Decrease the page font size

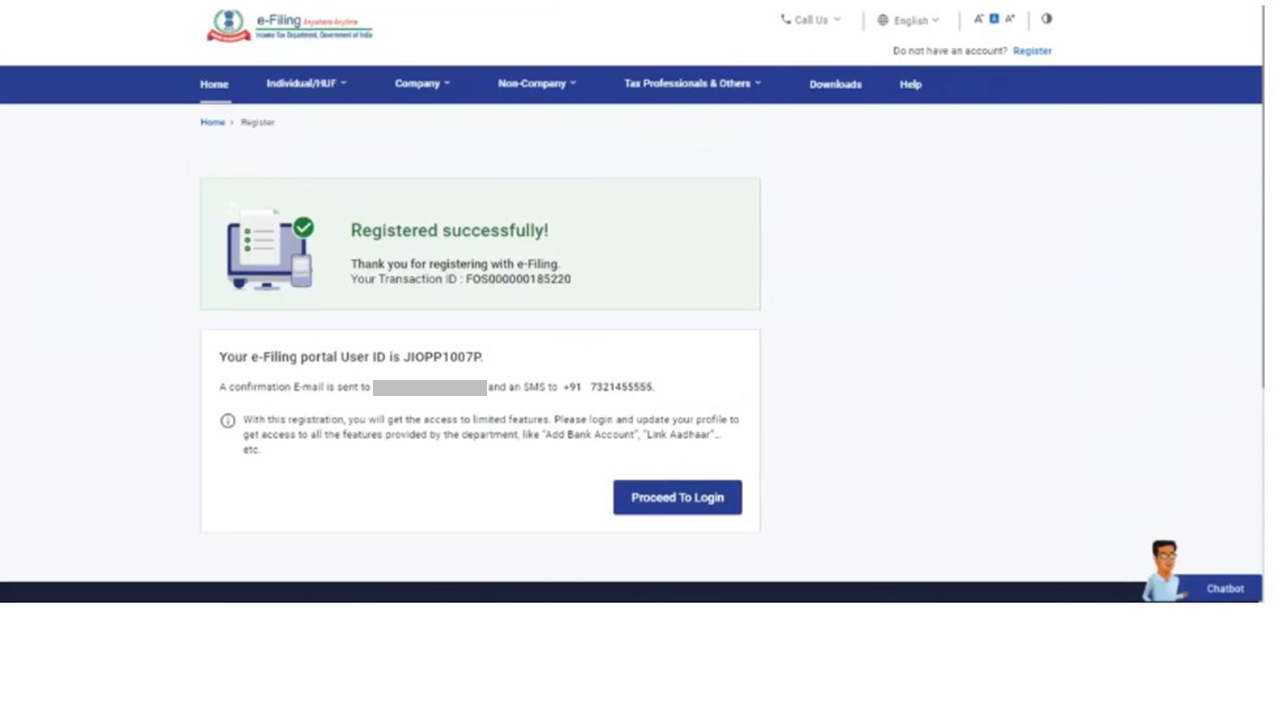tap(979, 19)
